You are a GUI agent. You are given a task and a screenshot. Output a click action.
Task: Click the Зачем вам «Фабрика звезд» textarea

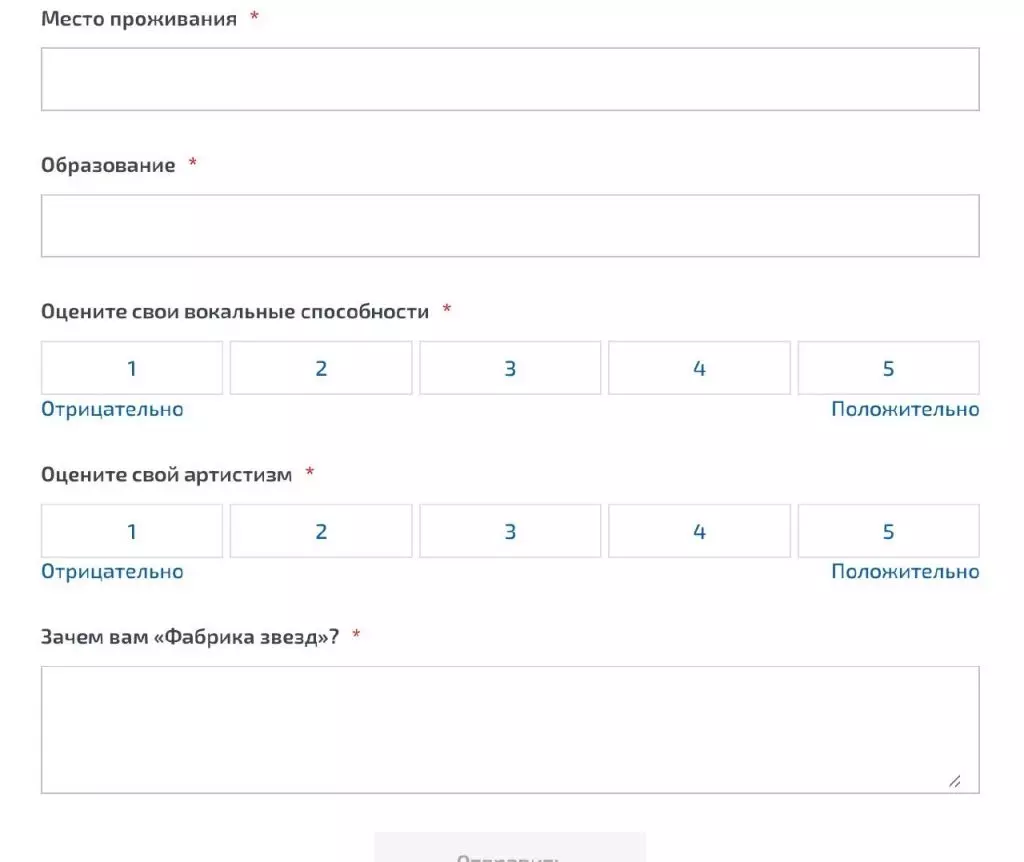click(510, 730)
